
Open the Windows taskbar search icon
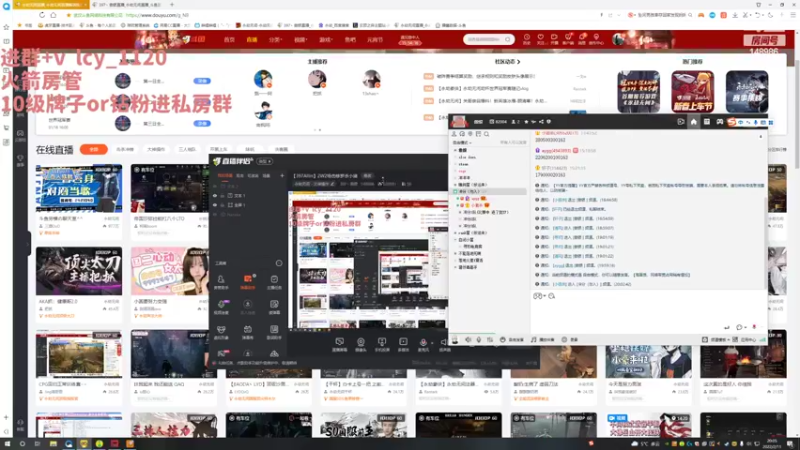(x=22, y=444)
